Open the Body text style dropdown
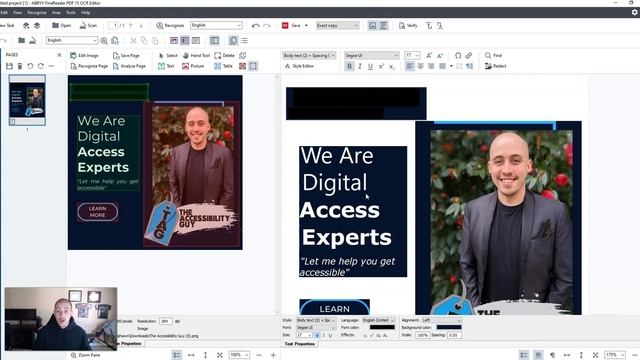Screen dimensions: 640x360 tap(309, 55)
